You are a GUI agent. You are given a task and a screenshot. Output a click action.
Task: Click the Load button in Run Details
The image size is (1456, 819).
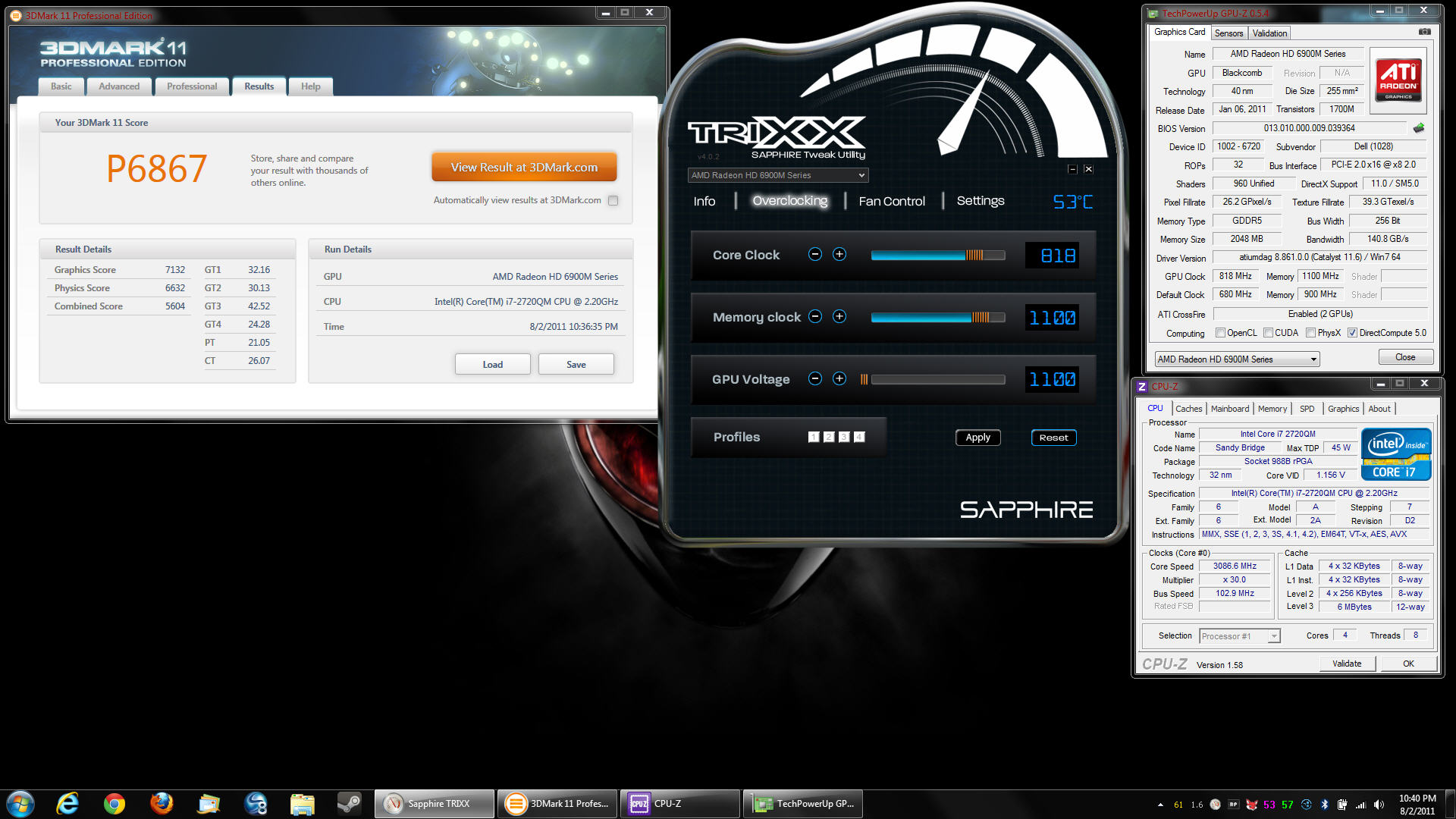coord(493,365)
